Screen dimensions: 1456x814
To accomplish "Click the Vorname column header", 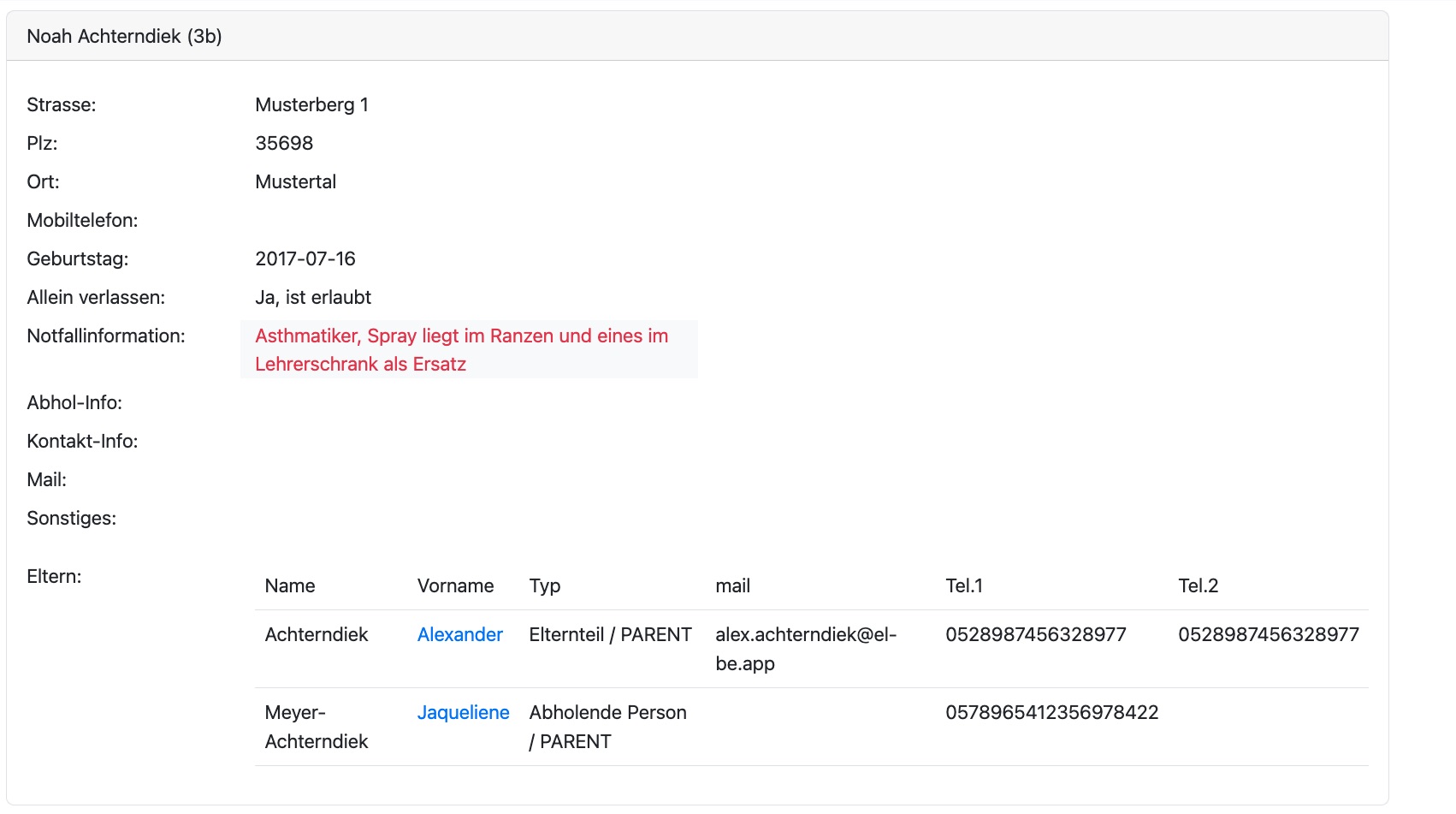I will pos(455,585).
